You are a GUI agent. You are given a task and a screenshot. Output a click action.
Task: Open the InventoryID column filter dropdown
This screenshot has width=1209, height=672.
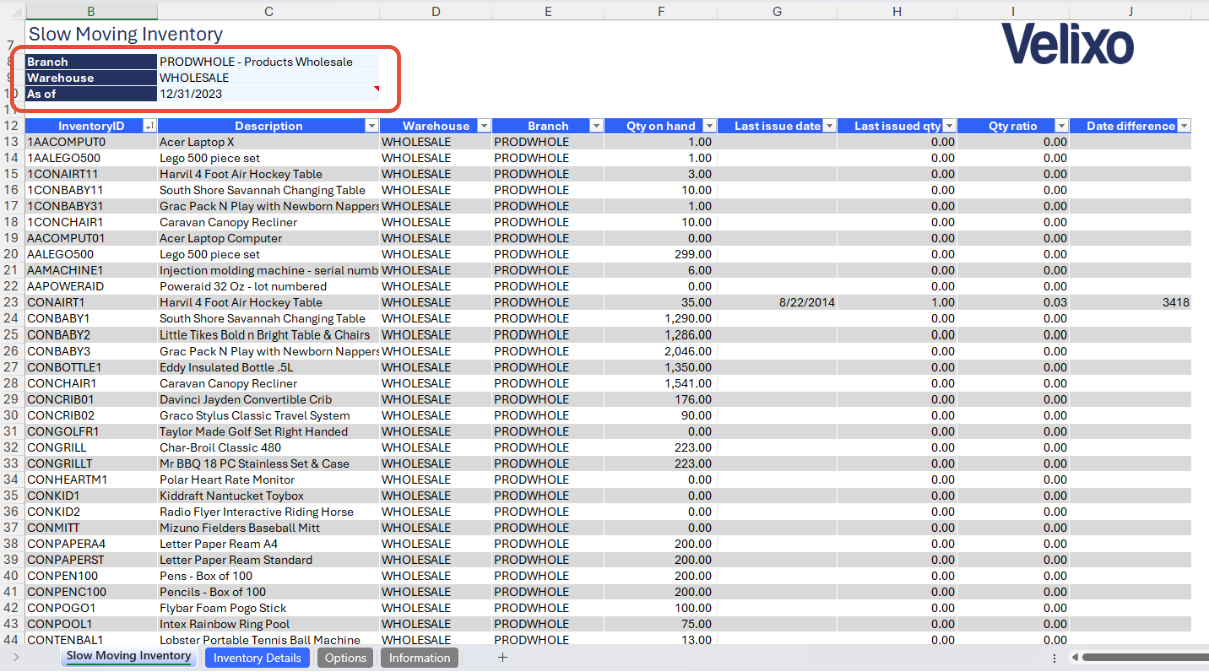[x=150, y=126]
